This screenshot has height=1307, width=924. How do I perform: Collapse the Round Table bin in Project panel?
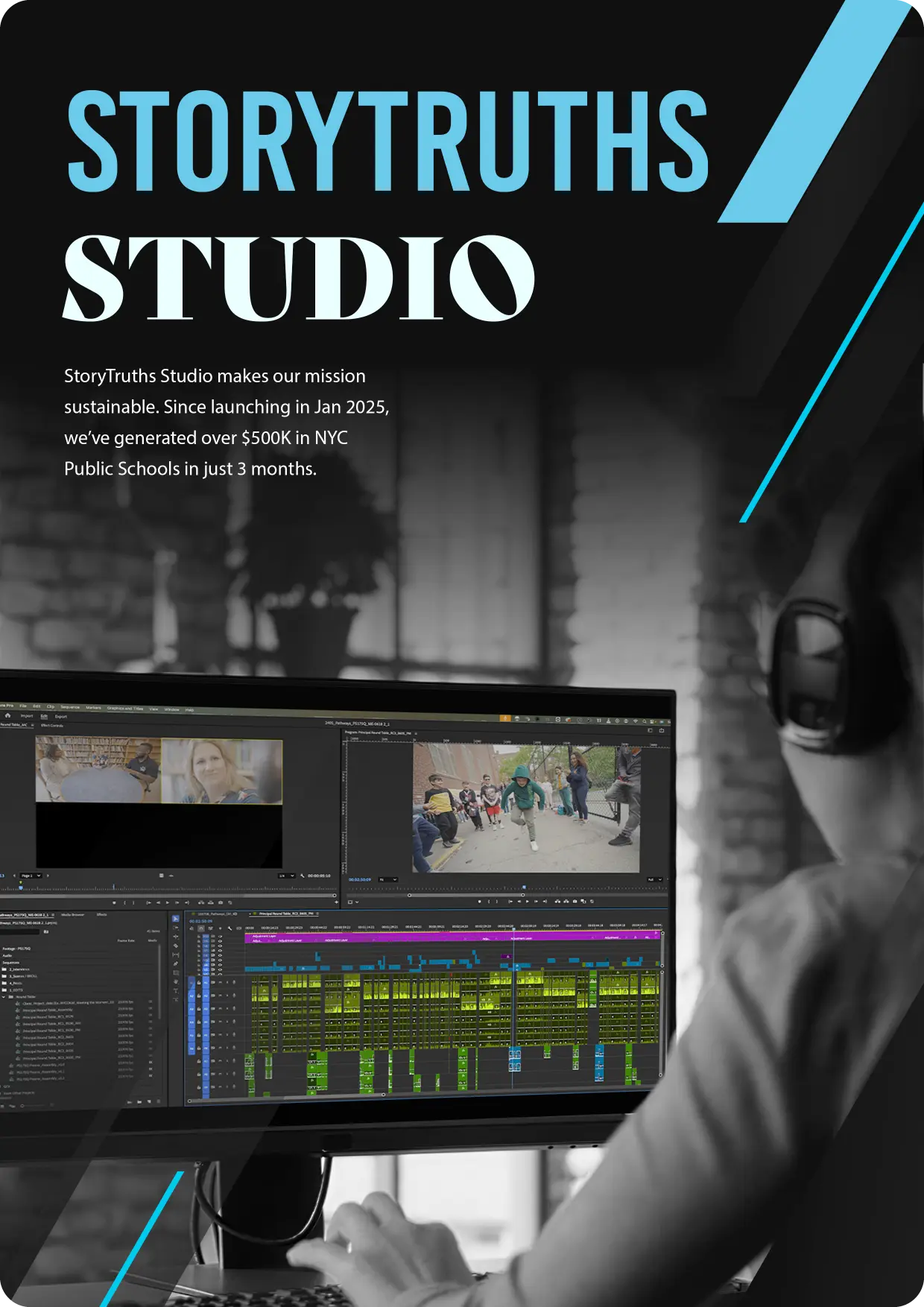pos(4,997)
